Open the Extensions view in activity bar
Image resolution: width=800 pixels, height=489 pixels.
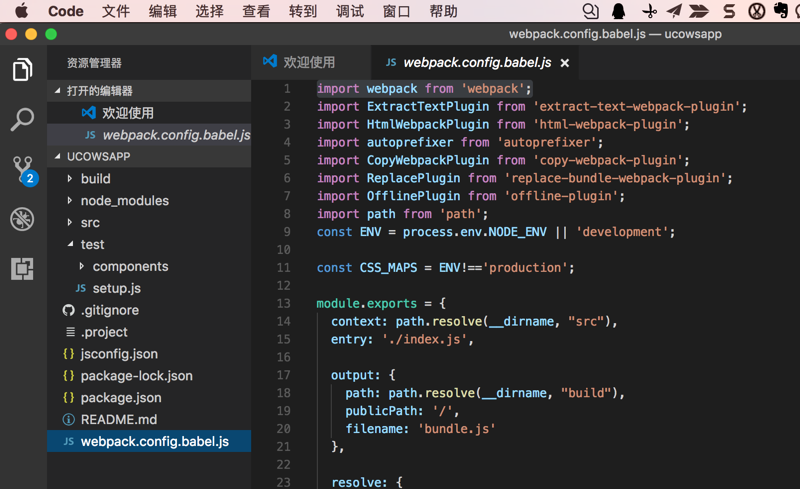22,268
